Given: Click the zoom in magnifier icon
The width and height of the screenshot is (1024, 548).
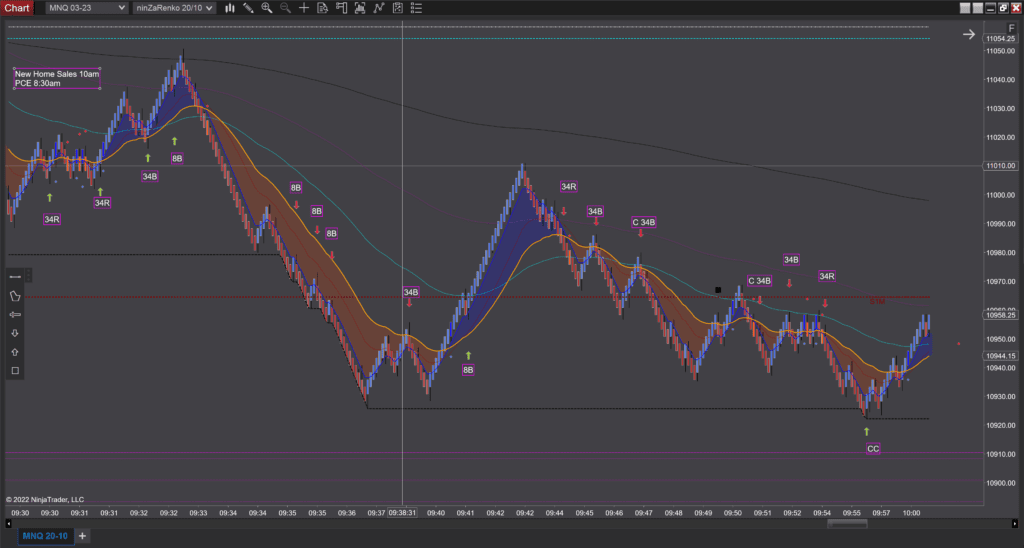Looking at the screenshot, I should click(266, 8).
